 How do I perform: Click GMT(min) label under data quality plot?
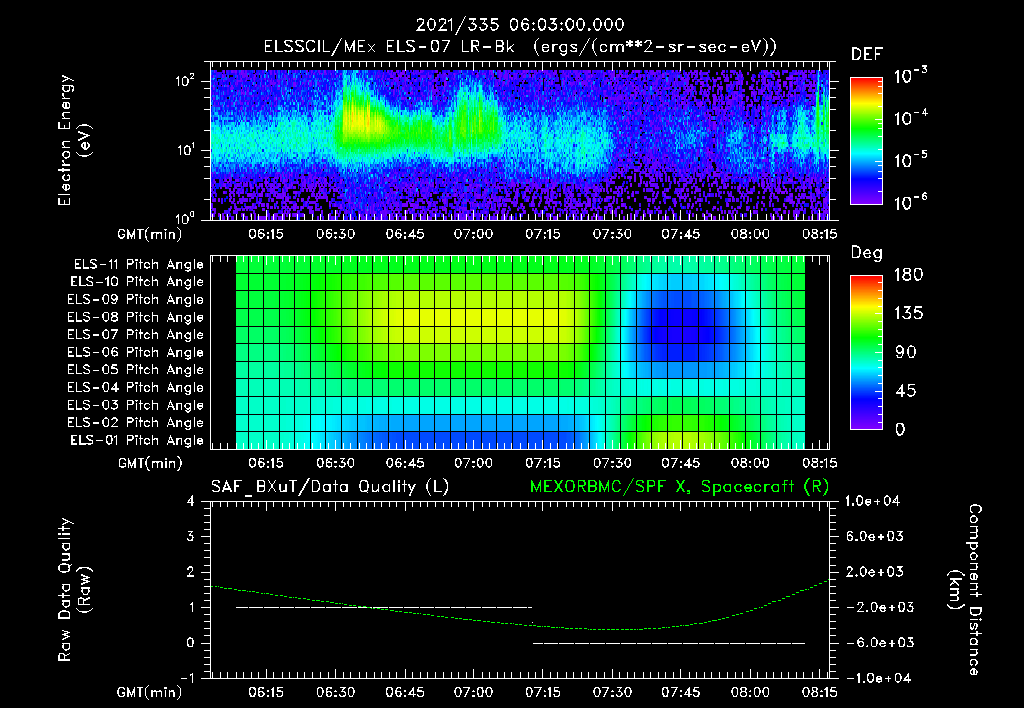pyautogui.click(x=150, y=692)
